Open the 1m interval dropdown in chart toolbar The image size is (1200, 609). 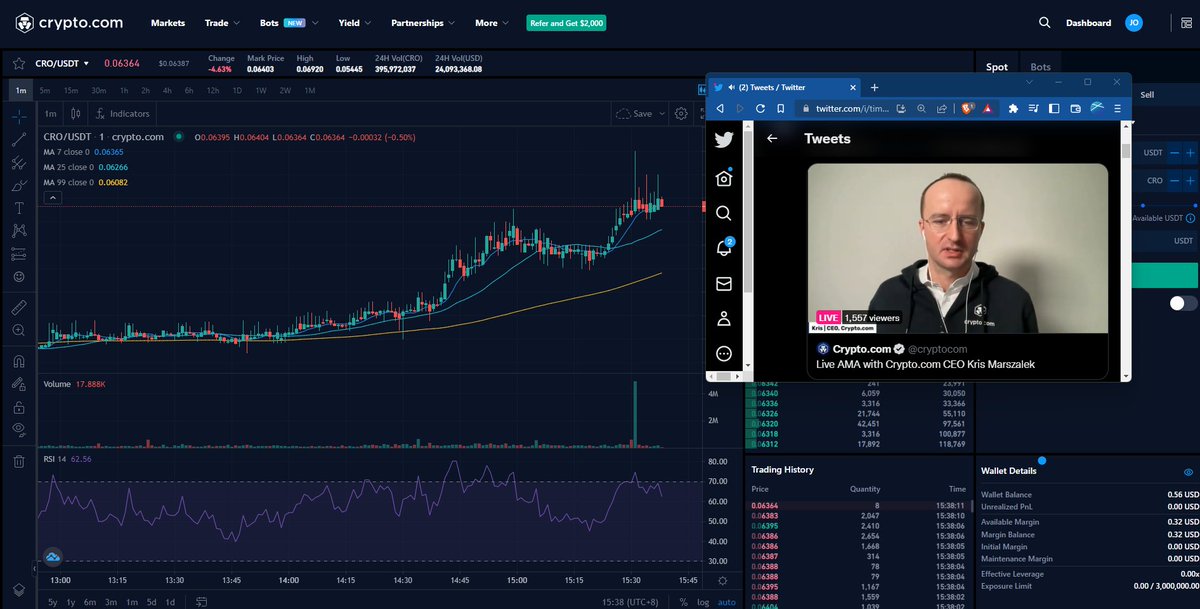pos(50,114)
